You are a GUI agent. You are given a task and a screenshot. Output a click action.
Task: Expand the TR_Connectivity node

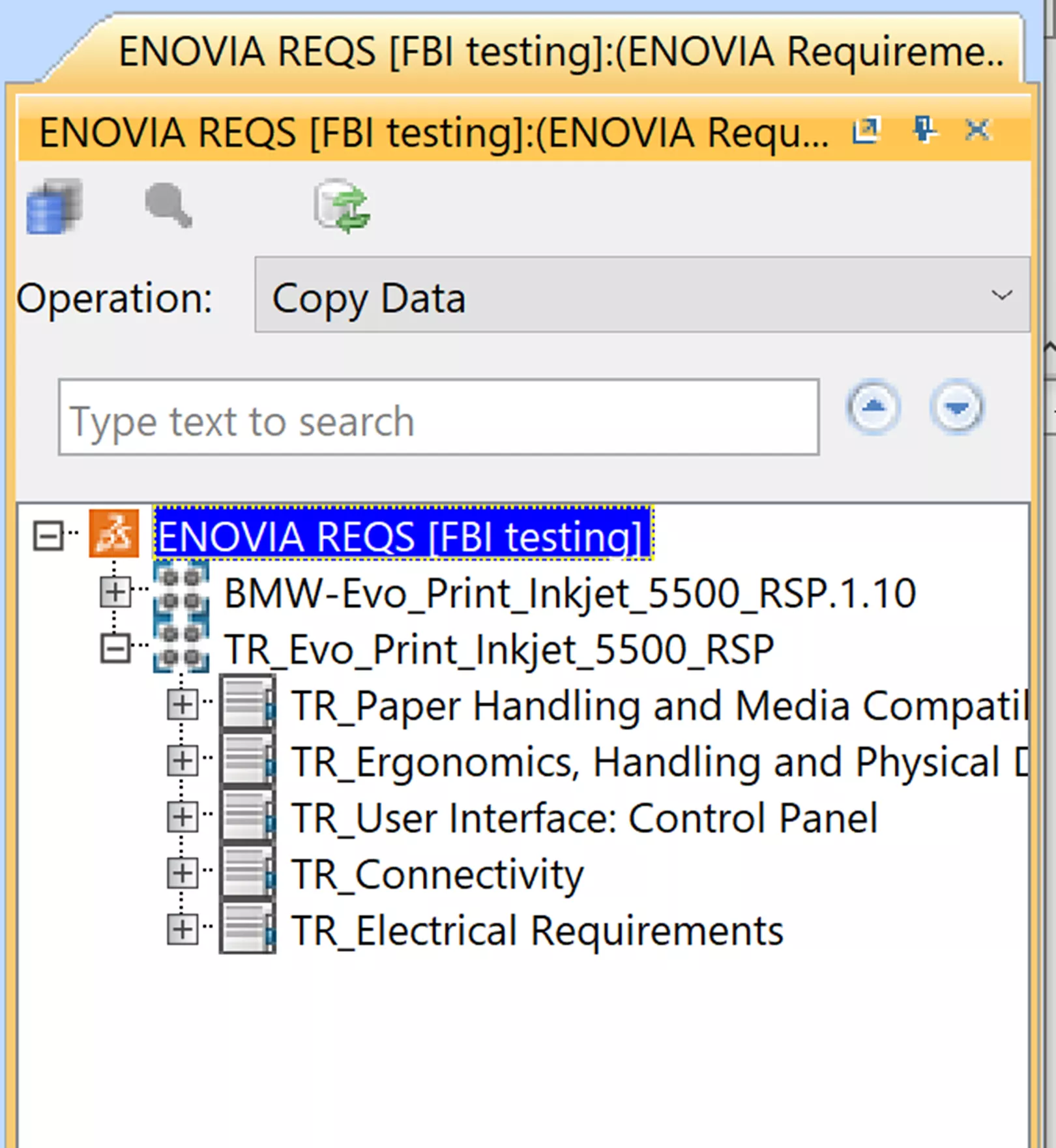pos(182,873)
